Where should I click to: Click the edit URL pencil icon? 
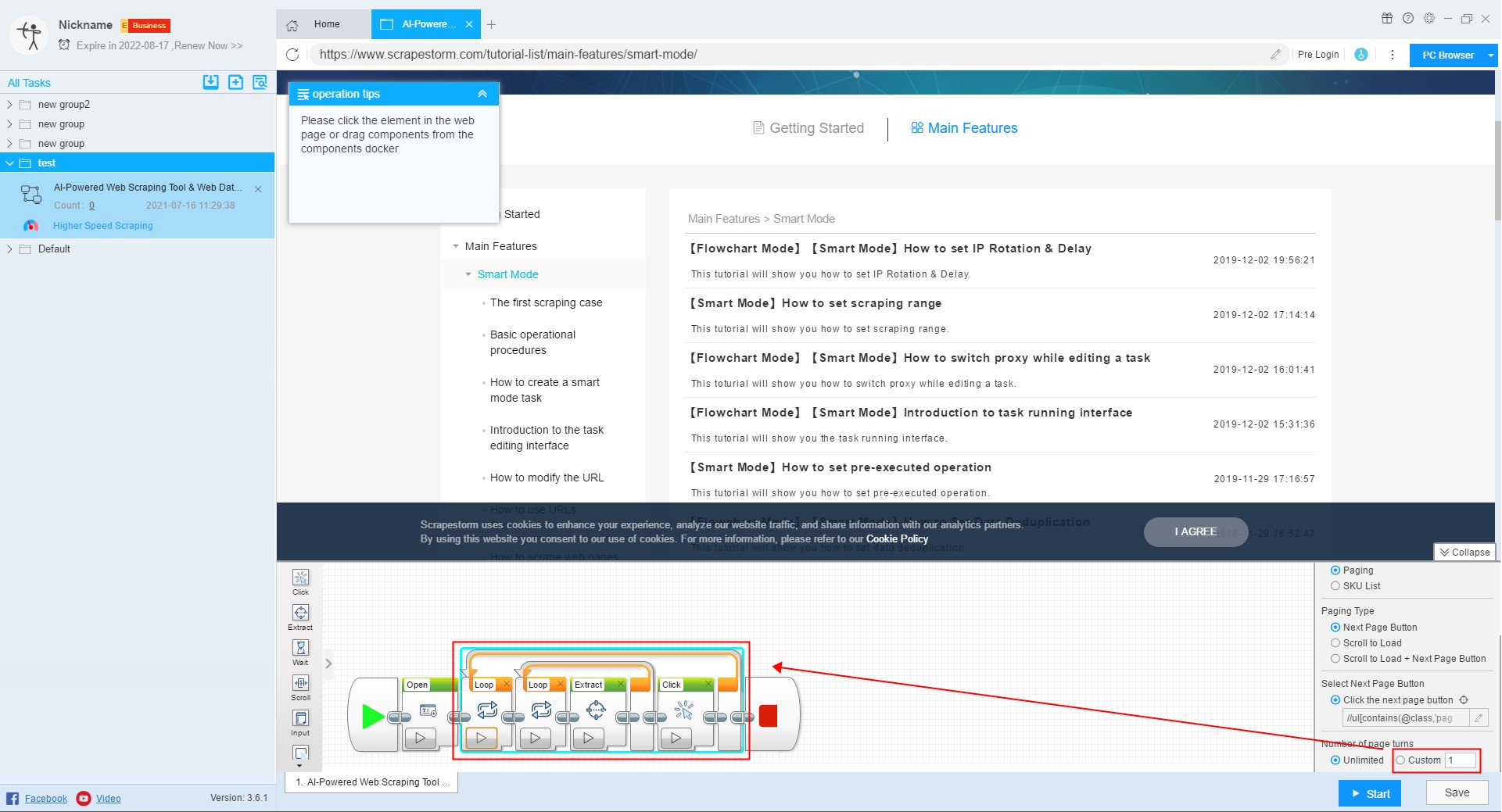click(x=1275, y=55)
